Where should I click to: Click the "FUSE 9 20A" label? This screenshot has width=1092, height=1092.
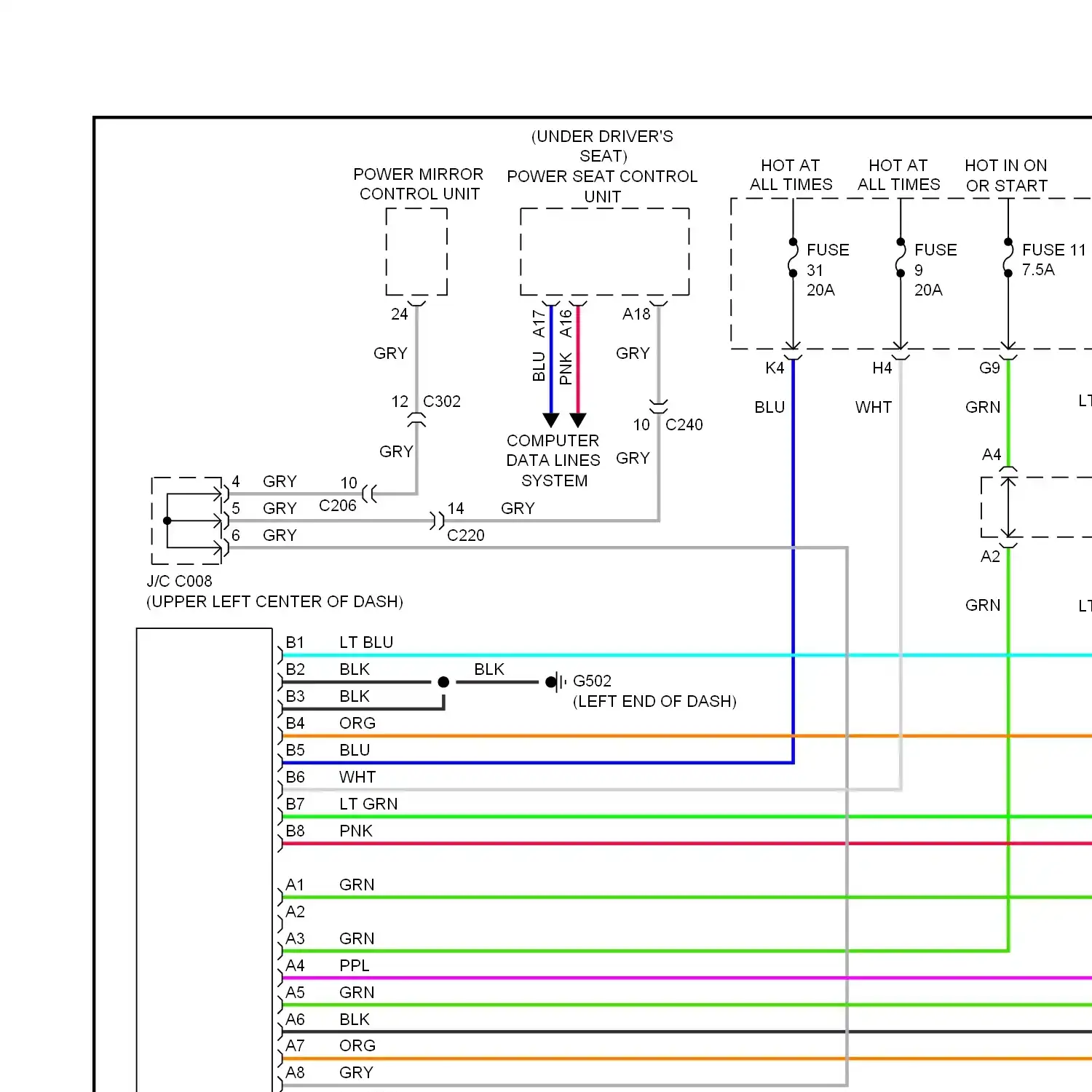(x=935, y=269)
